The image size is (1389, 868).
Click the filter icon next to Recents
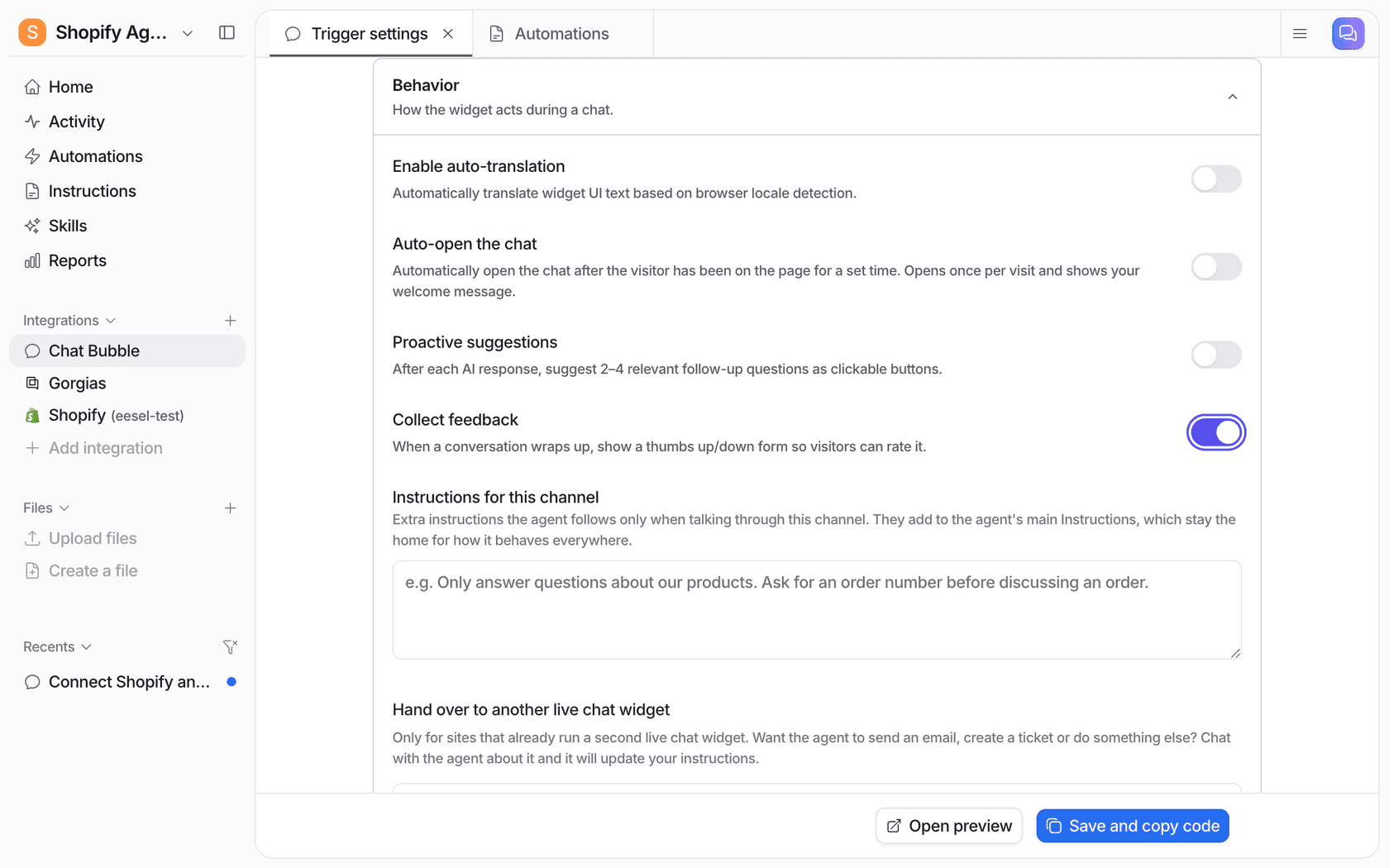click(231, 646)
